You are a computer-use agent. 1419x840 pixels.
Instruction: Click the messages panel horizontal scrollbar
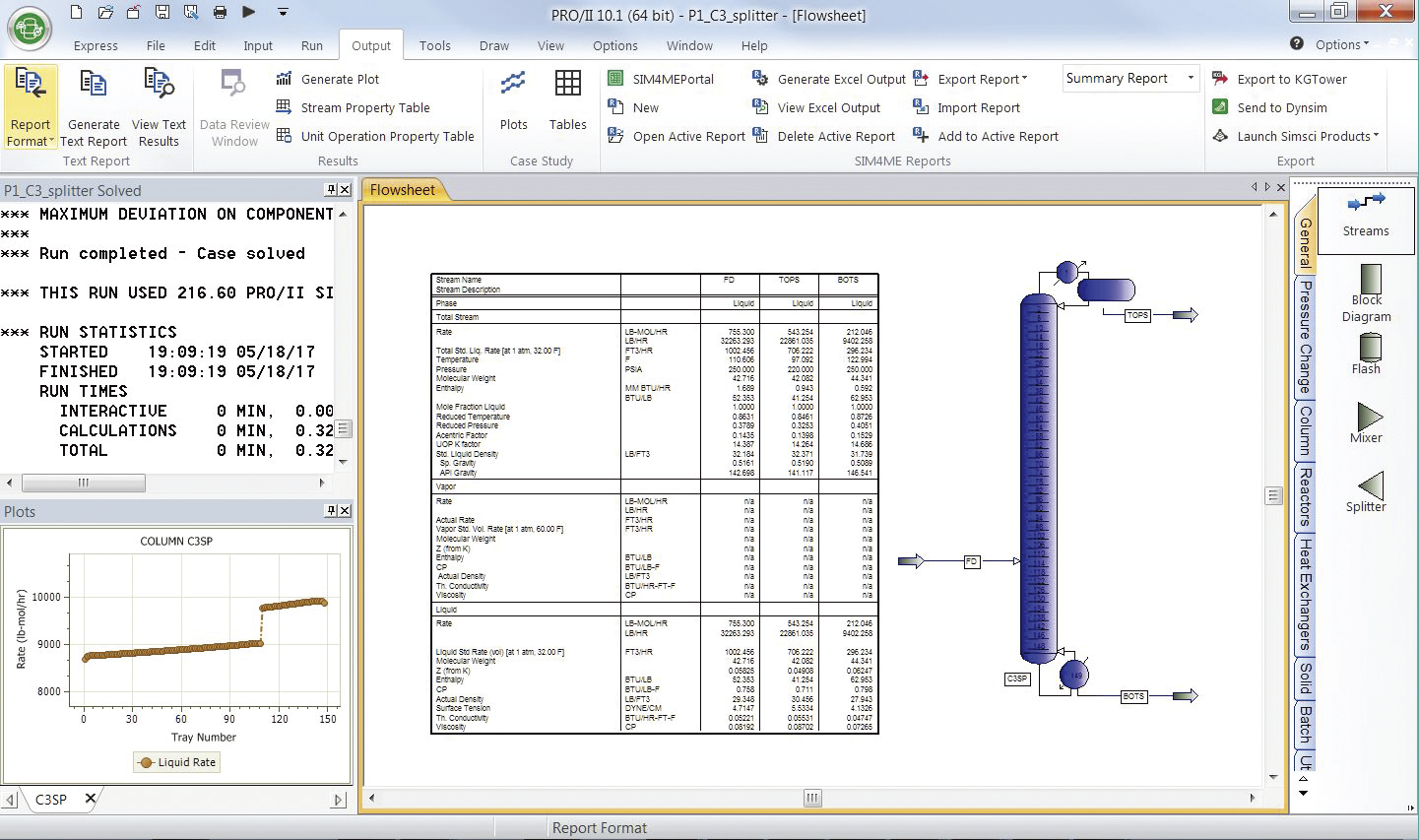click(x=84, y=483)
